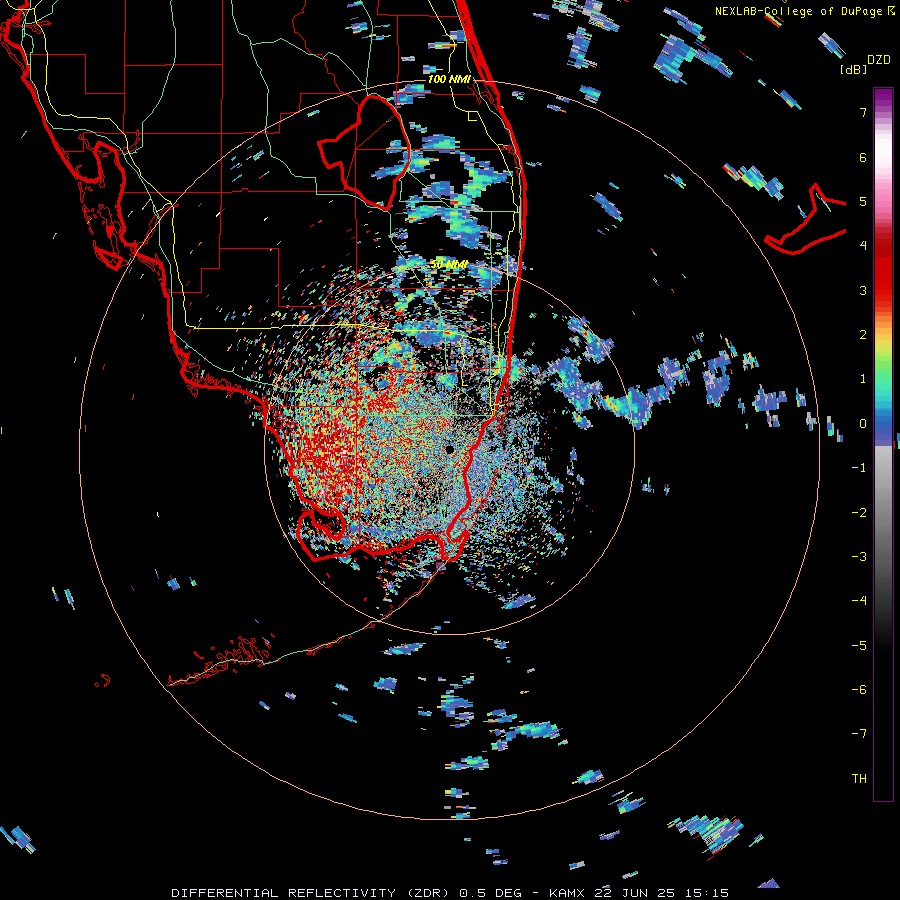900x900 pixels.
Task: Click the scale value -5 label
Action: 859,646
